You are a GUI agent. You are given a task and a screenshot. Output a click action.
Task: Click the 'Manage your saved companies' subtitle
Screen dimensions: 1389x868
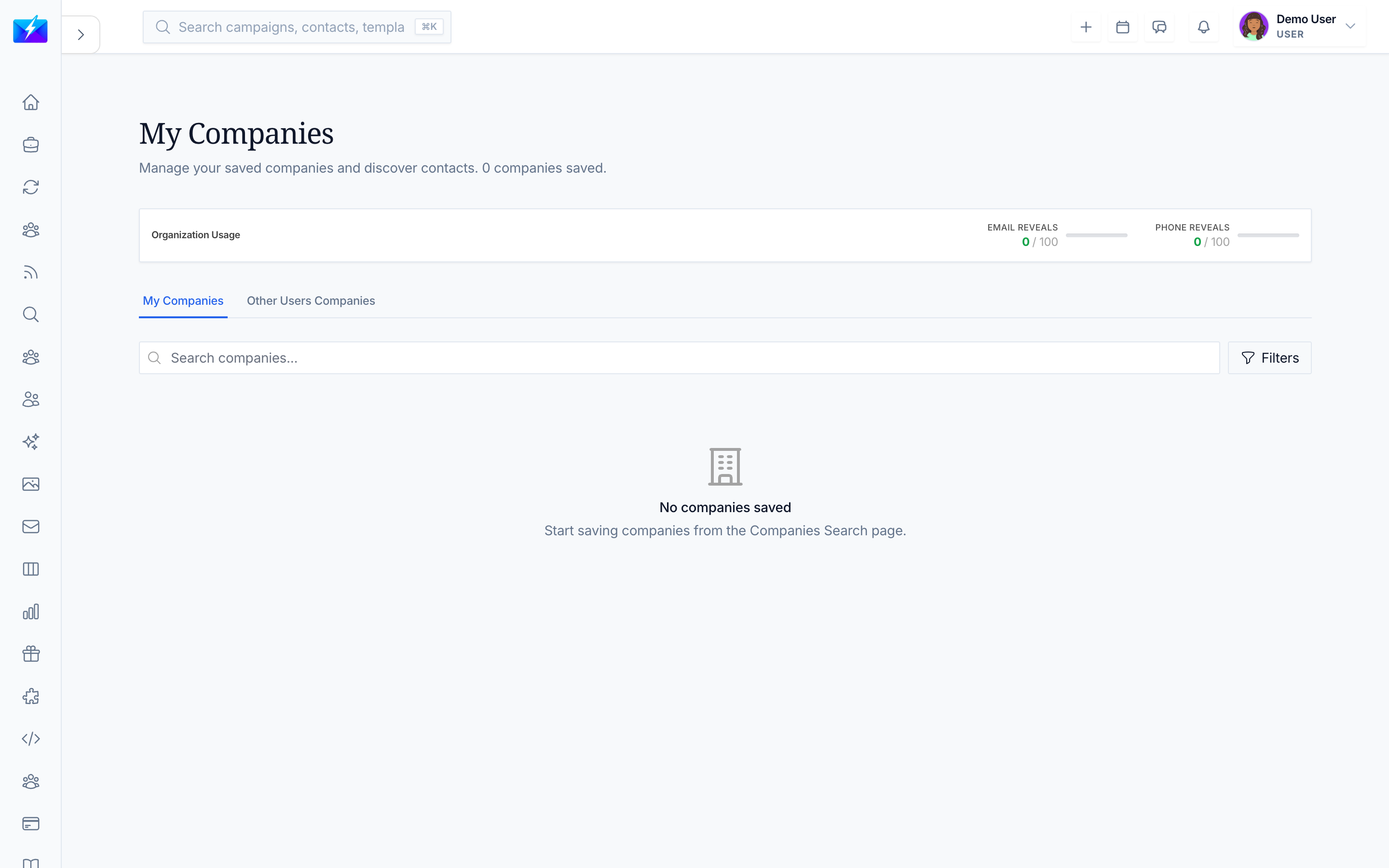[372, 168]
